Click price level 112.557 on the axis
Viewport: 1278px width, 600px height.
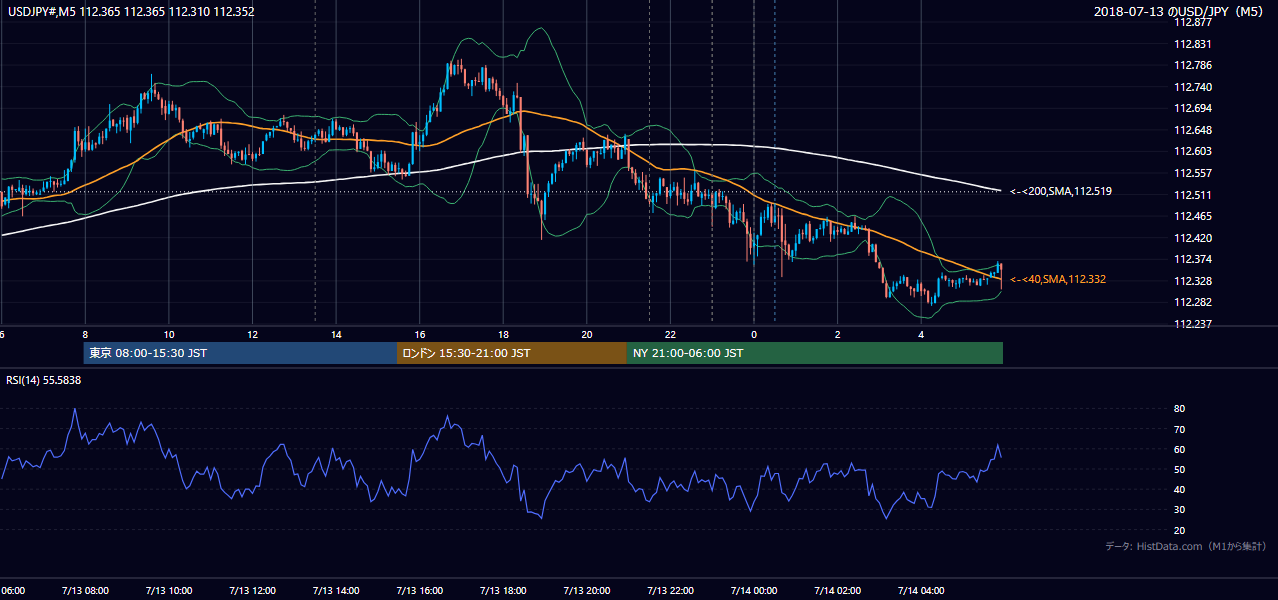(1193, 173)
